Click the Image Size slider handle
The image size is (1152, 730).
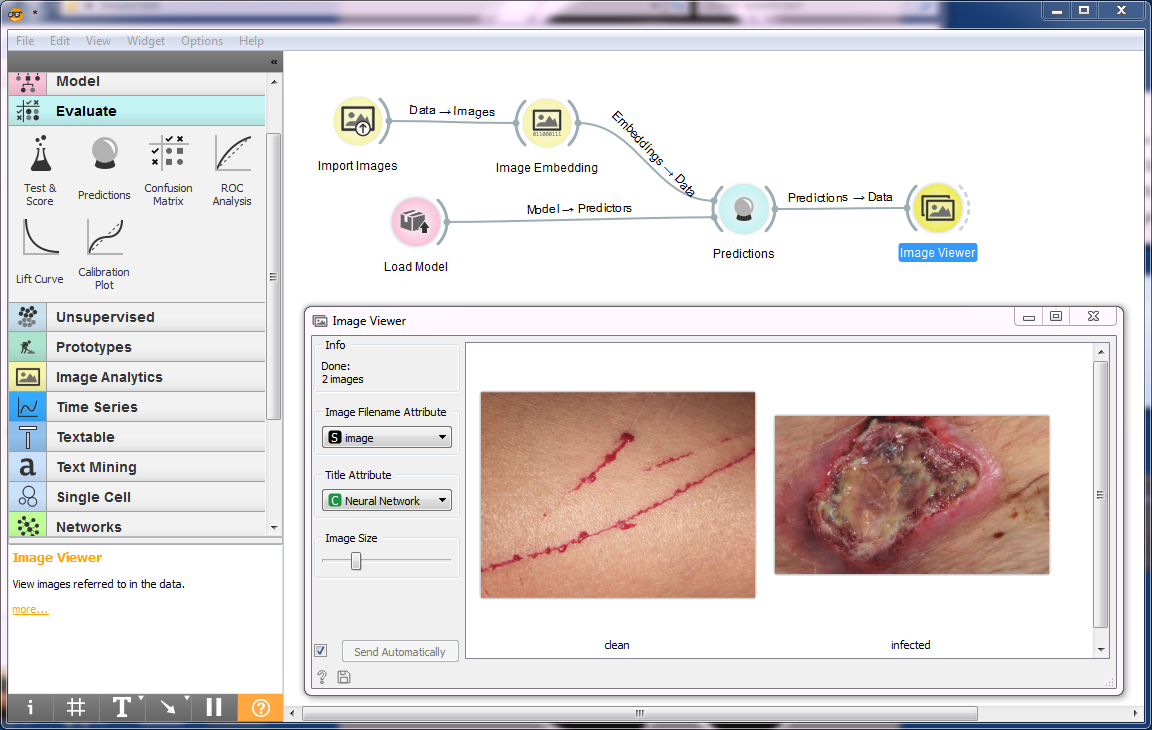356,561
